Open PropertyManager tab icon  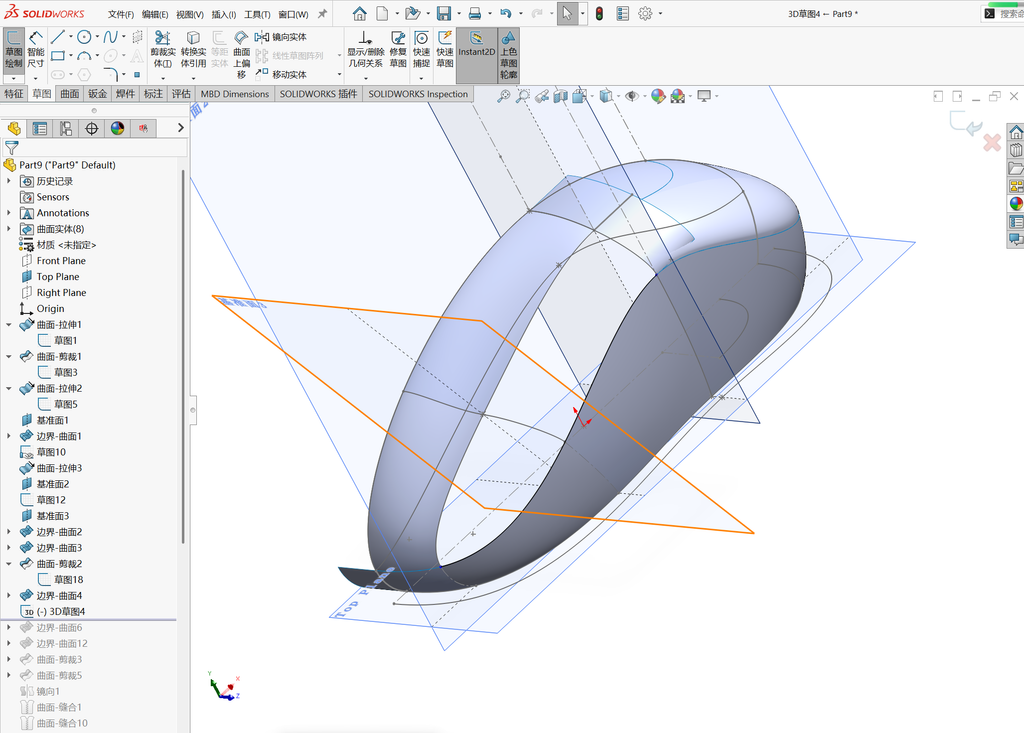click(x=40, y=129)
